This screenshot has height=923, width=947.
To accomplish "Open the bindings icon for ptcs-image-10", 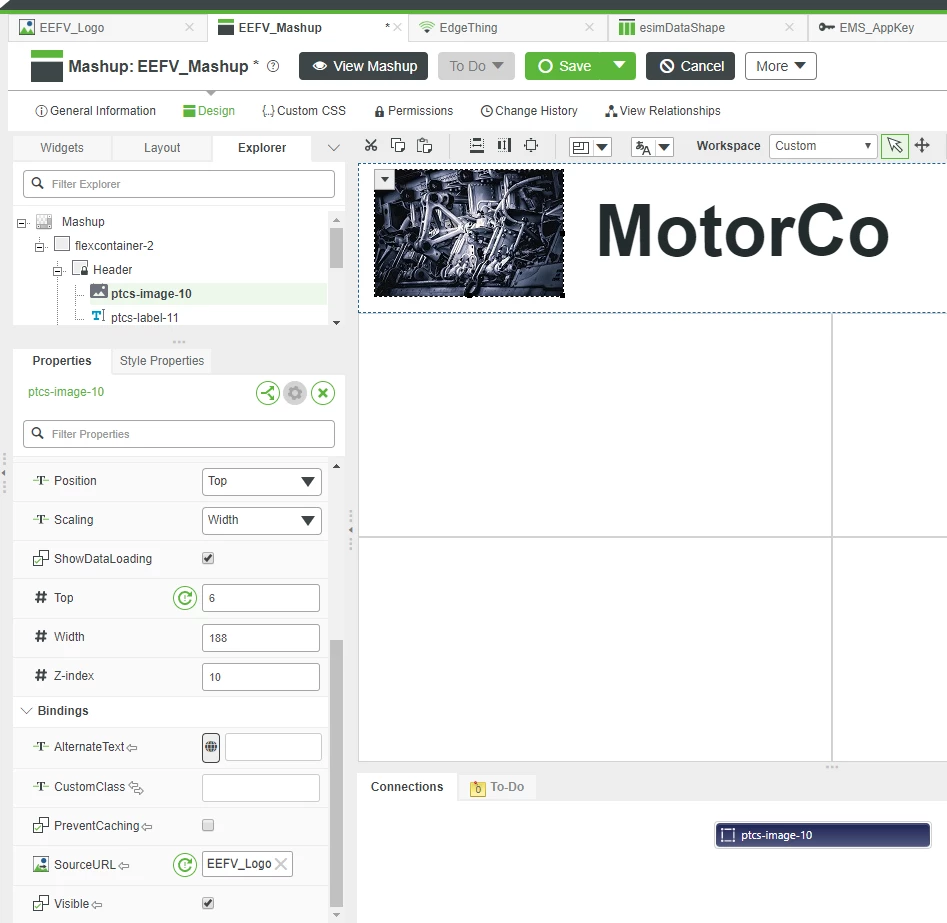I will click(x=267, y=392).
